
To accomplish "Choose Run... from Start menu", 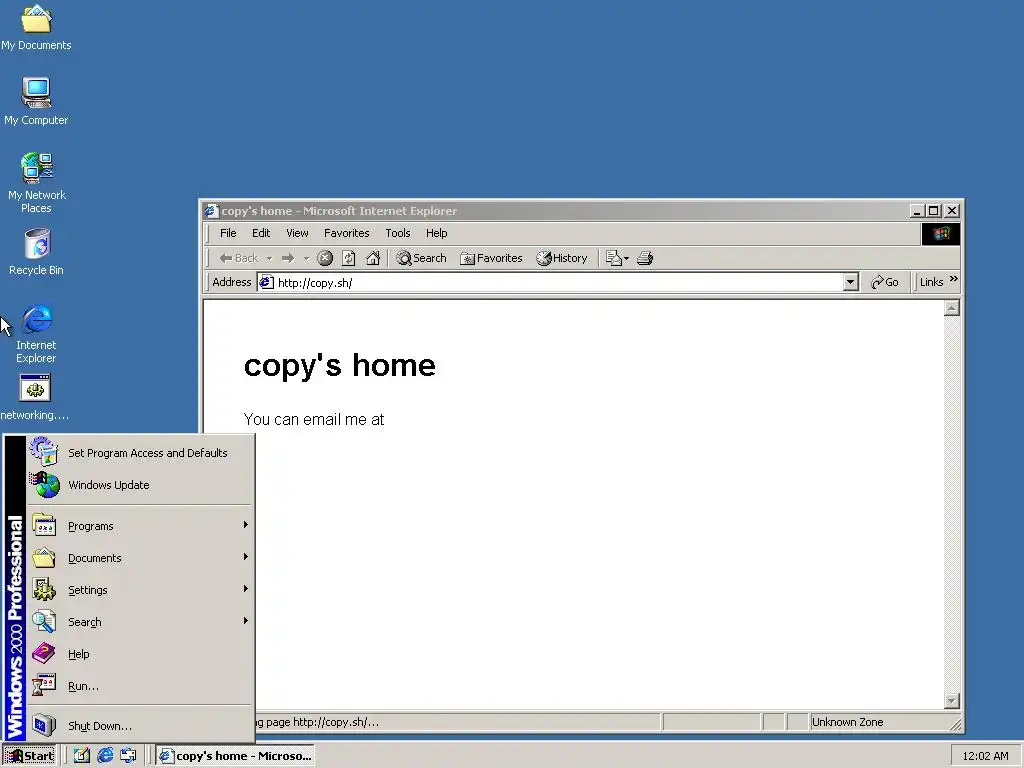I will coord(139,686).
